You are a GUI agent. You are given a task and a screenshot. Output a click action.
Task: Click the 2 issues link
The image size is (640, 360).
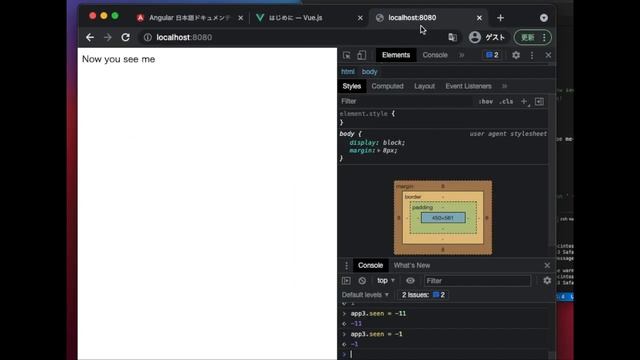coord(423,295)
